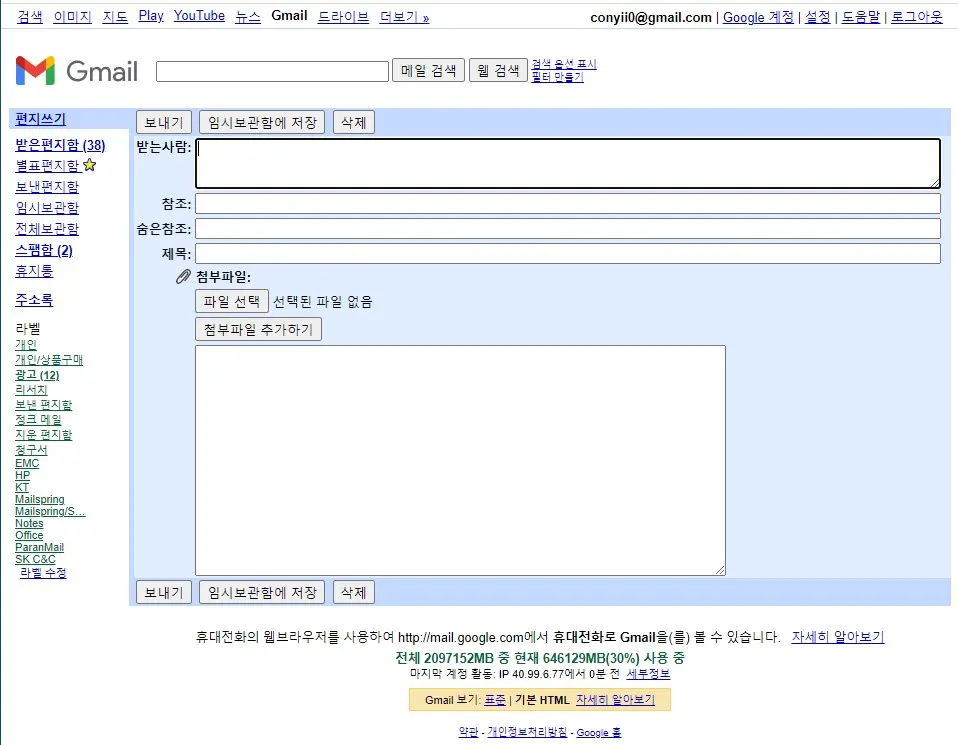Open 받은편지함 (38)
The width and height of the screenshot is (958, 745).
click(60, 145)
